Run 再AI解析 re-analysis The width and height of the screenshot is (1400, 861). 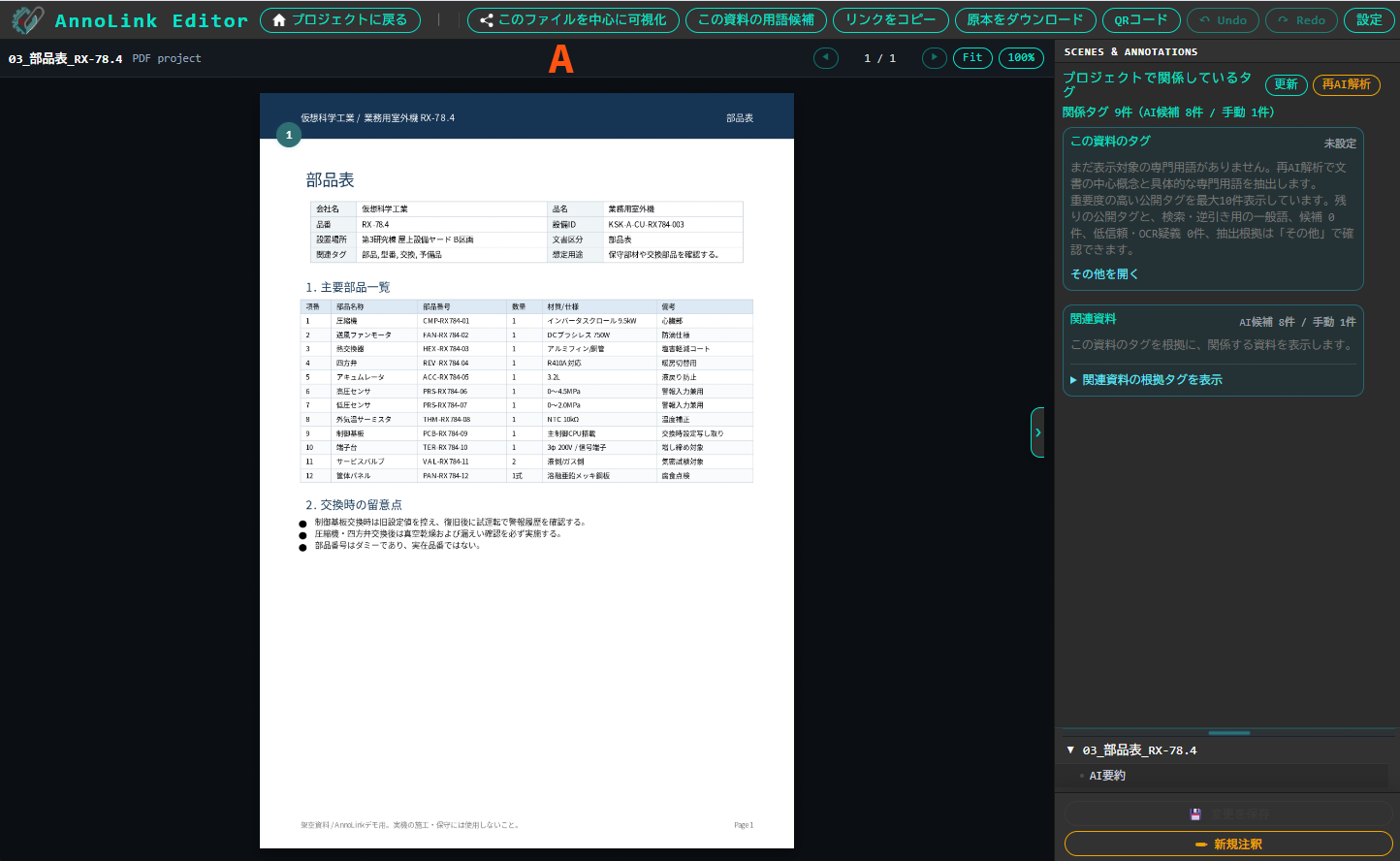[x=1347, y=85]
